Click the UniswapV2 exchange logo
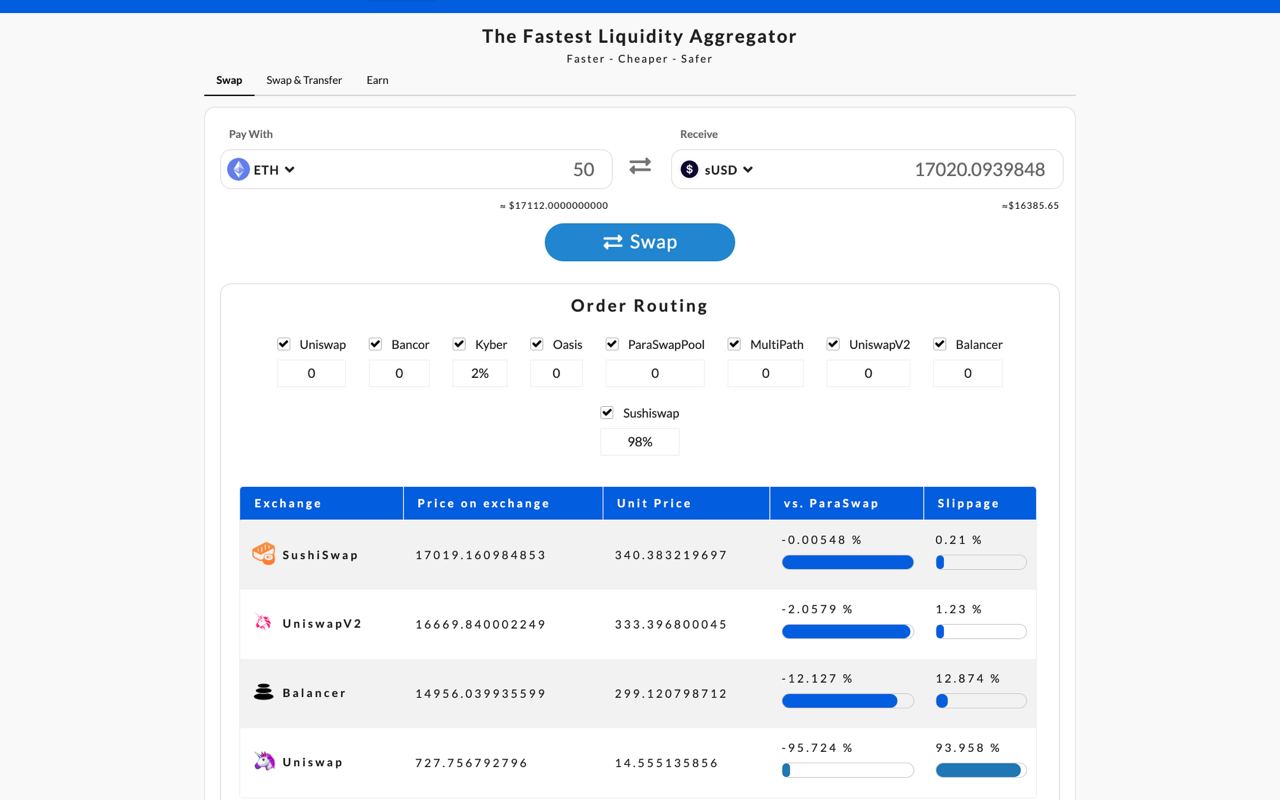Screen dimensions: 1280x800 pyautogui.click(x=263, y=623)
